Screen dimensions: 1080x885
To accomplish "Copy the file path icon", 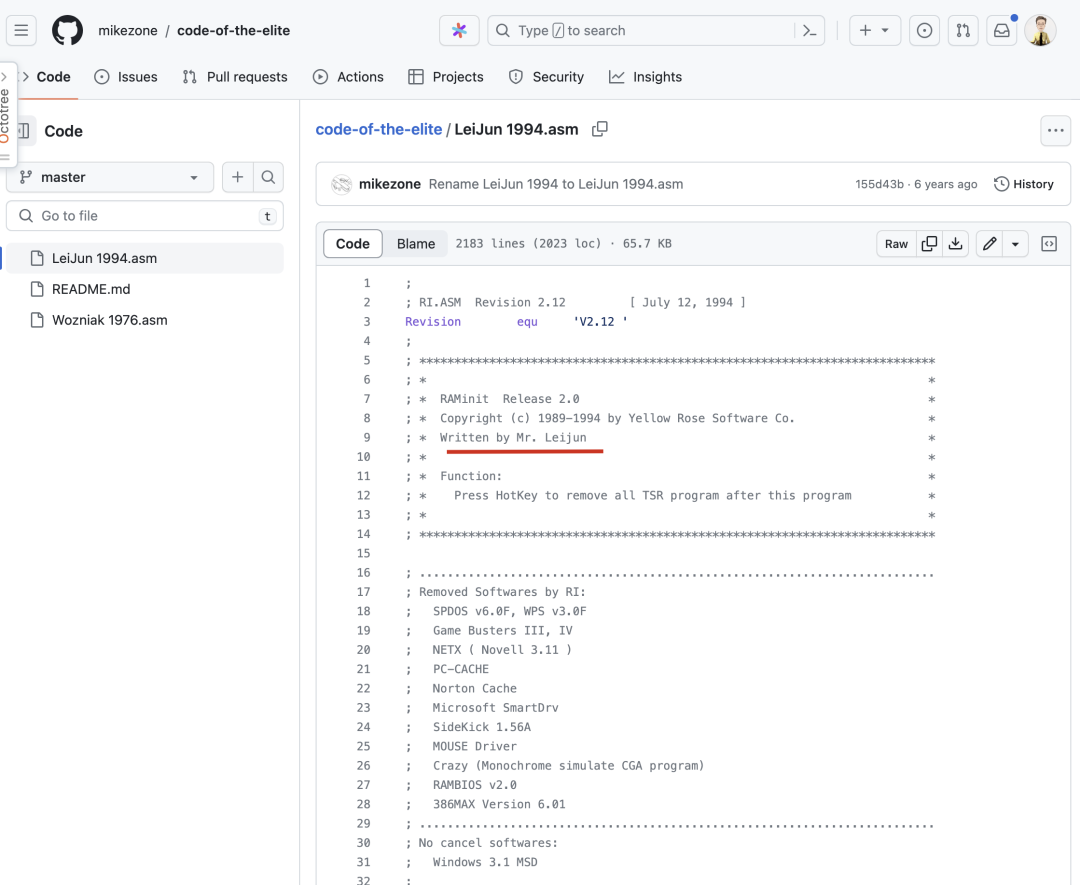I will tap(600, 129).
